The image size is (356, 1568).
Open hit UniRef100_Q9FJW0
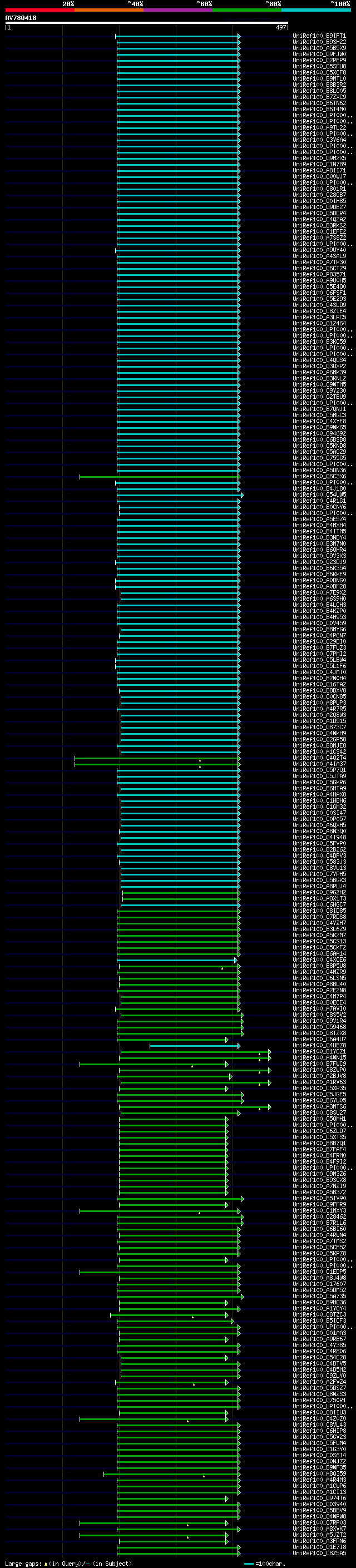coord(319,54)
